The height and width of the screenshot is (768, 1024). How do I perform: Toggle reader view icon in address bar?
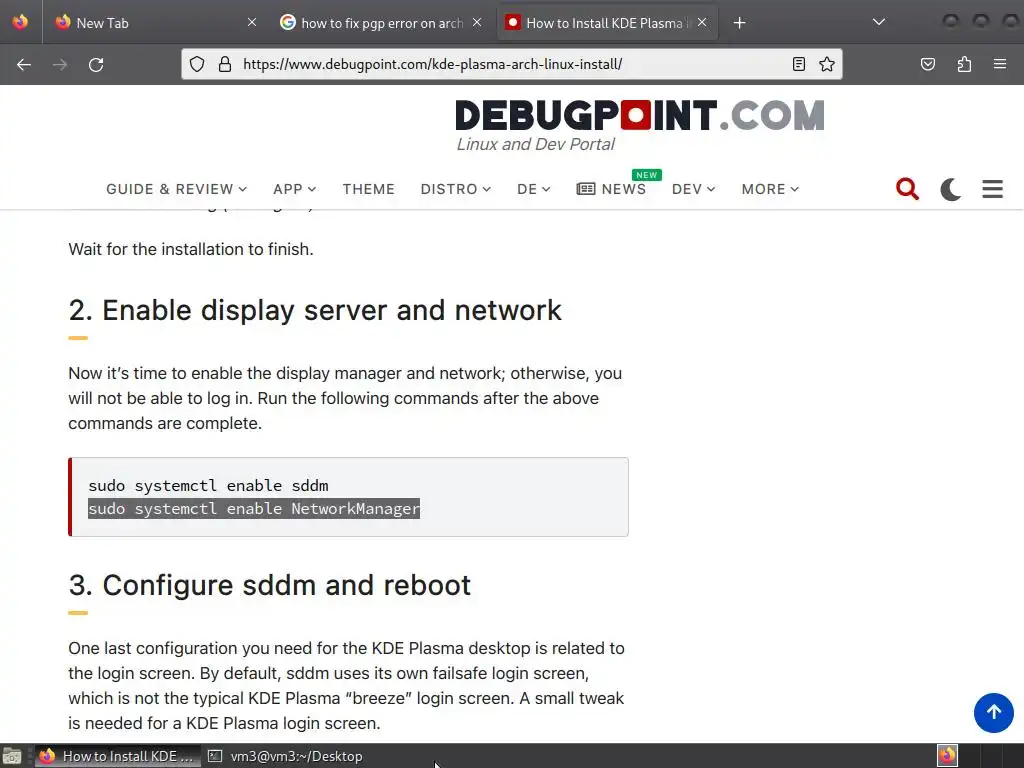coord(798,64)
